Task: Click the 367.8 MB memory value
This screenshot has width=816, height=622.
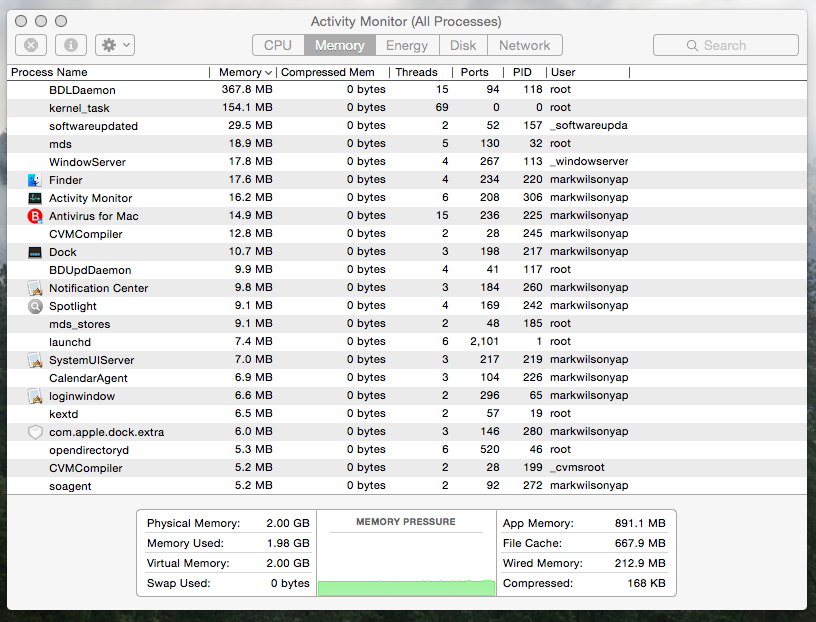Action: pos(247,90)
